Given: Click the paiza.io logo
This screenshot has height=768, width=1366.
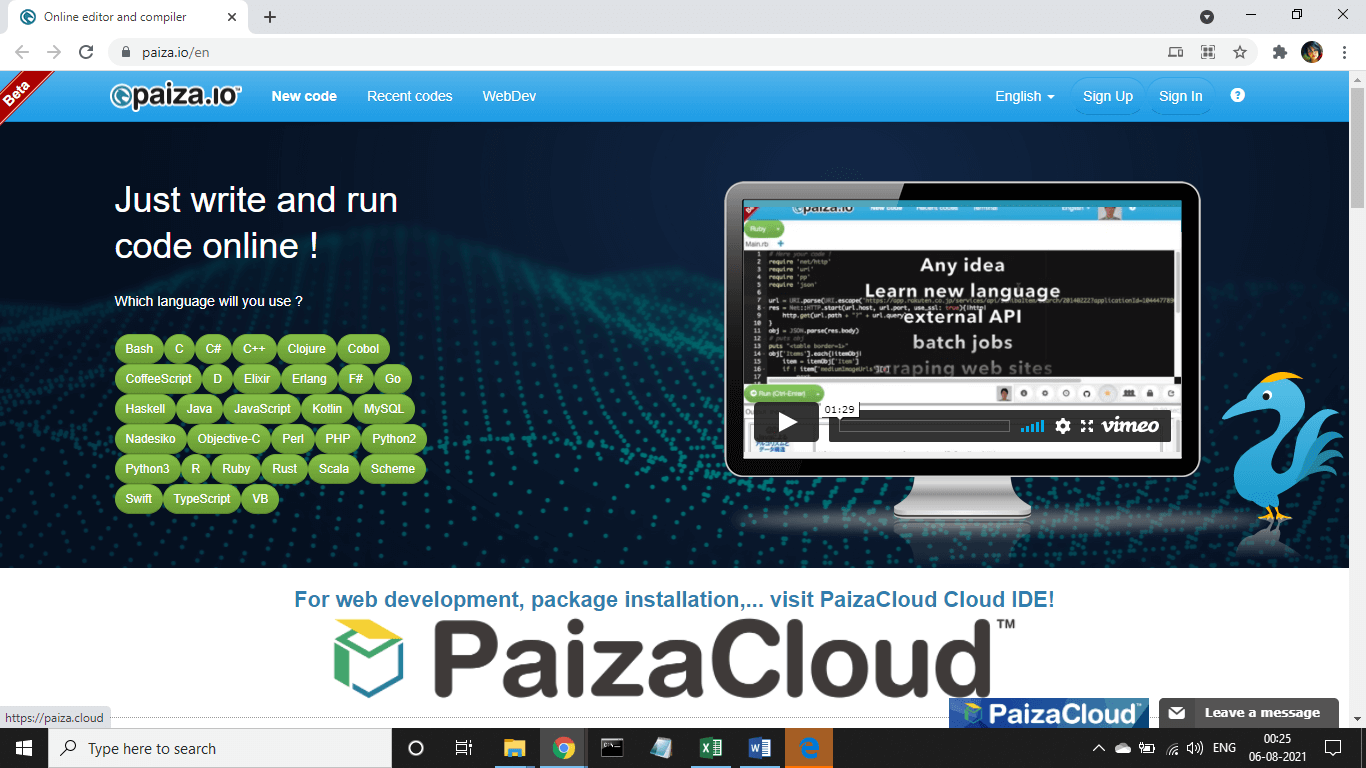Looking at the screenshot, I should coord(176,96).
